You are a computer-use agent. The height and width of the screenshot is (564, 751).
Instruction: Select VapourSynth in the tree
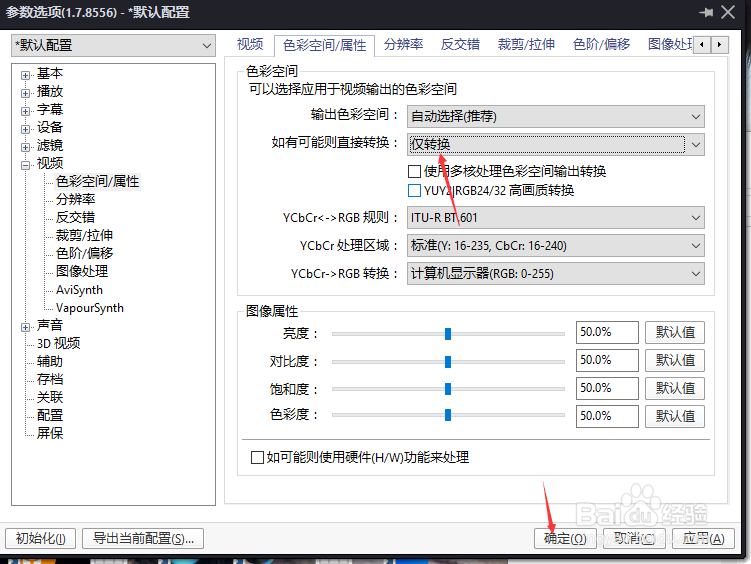click(x=90, y=308)
